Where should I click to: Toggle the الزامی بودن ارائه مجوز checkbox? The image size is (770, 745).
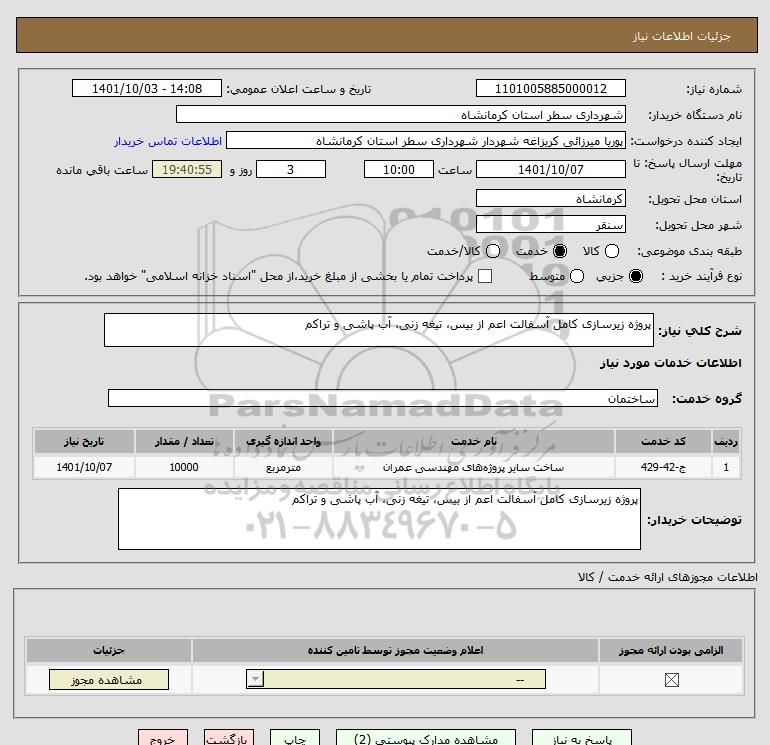point(671,680)
